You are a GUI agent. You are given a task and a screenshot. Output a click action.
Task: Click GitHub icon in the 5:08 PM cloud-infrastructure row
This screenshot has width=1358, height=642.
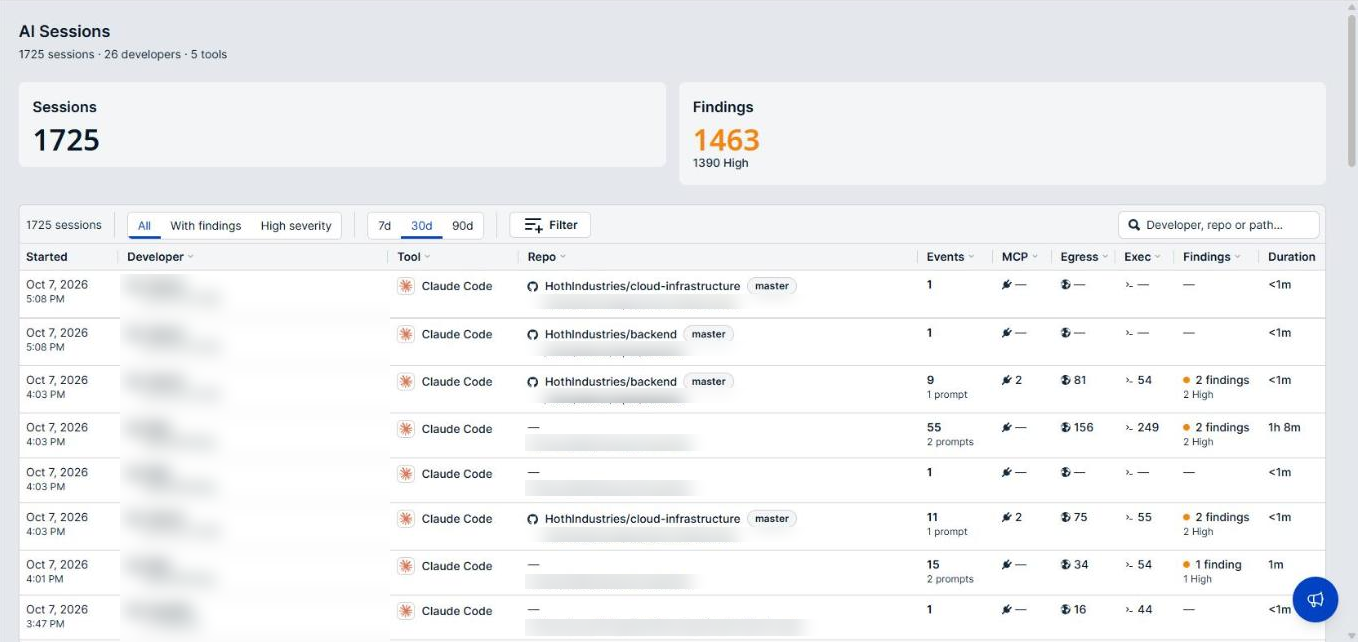533,286
